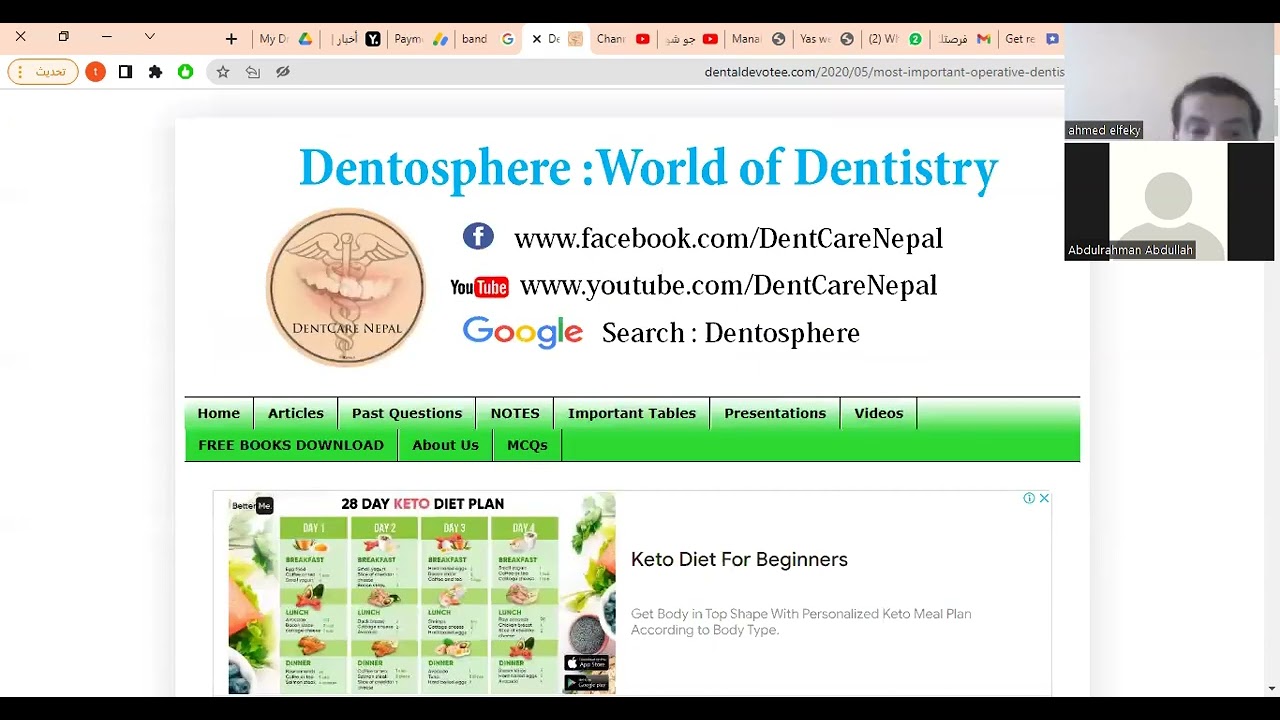
Task: Click the page scrollbar down arrow
Action: [x=1272, y=688]
